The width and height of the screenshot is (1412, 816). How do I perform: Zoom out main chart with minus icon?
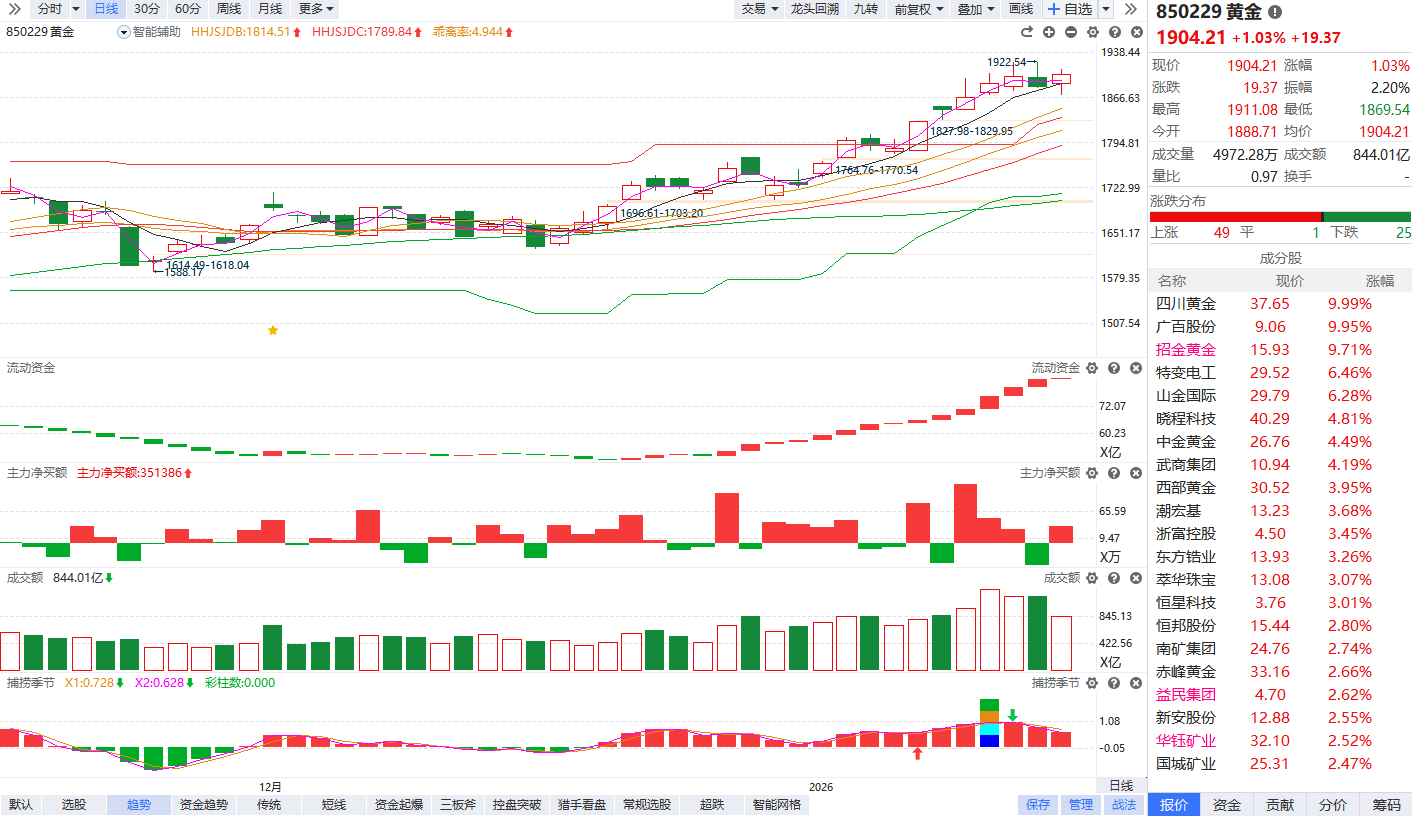click(x=1071, y=32)
